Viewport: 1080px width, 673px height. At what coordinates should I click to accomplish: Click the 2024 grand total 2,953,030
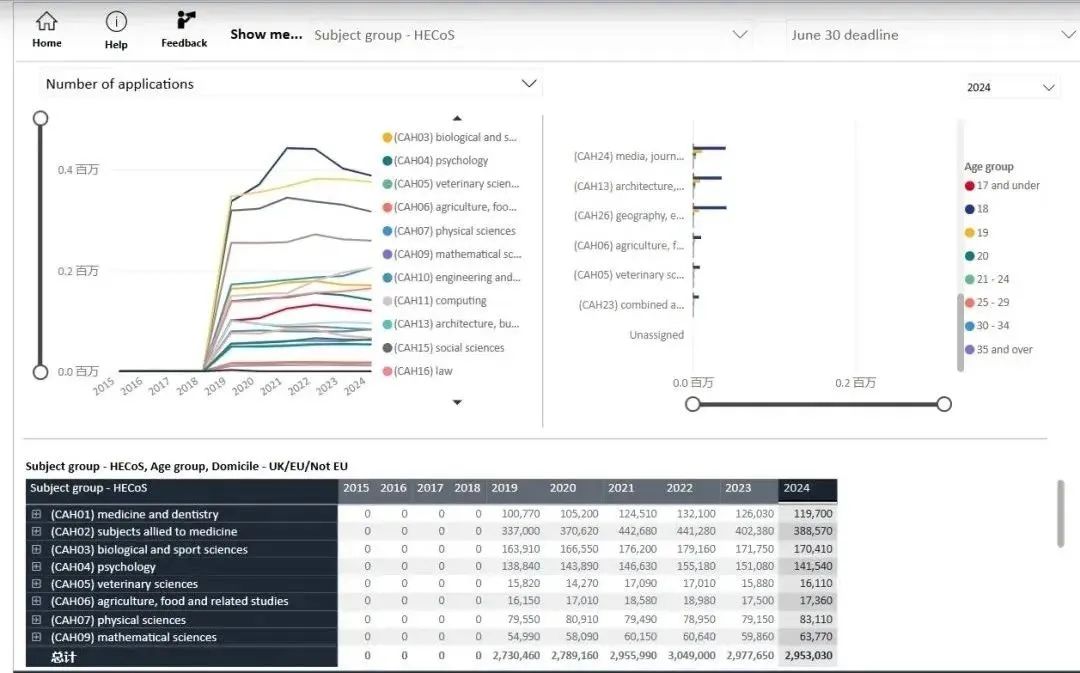tap(809, 656)
